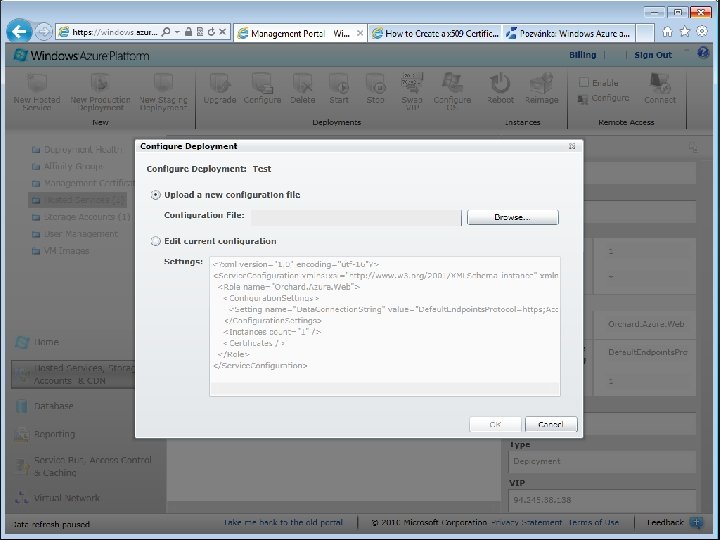Select Storage Accounts (1) tree item
The width and height of the screenshot is (720, 540).
pos(81,217)
